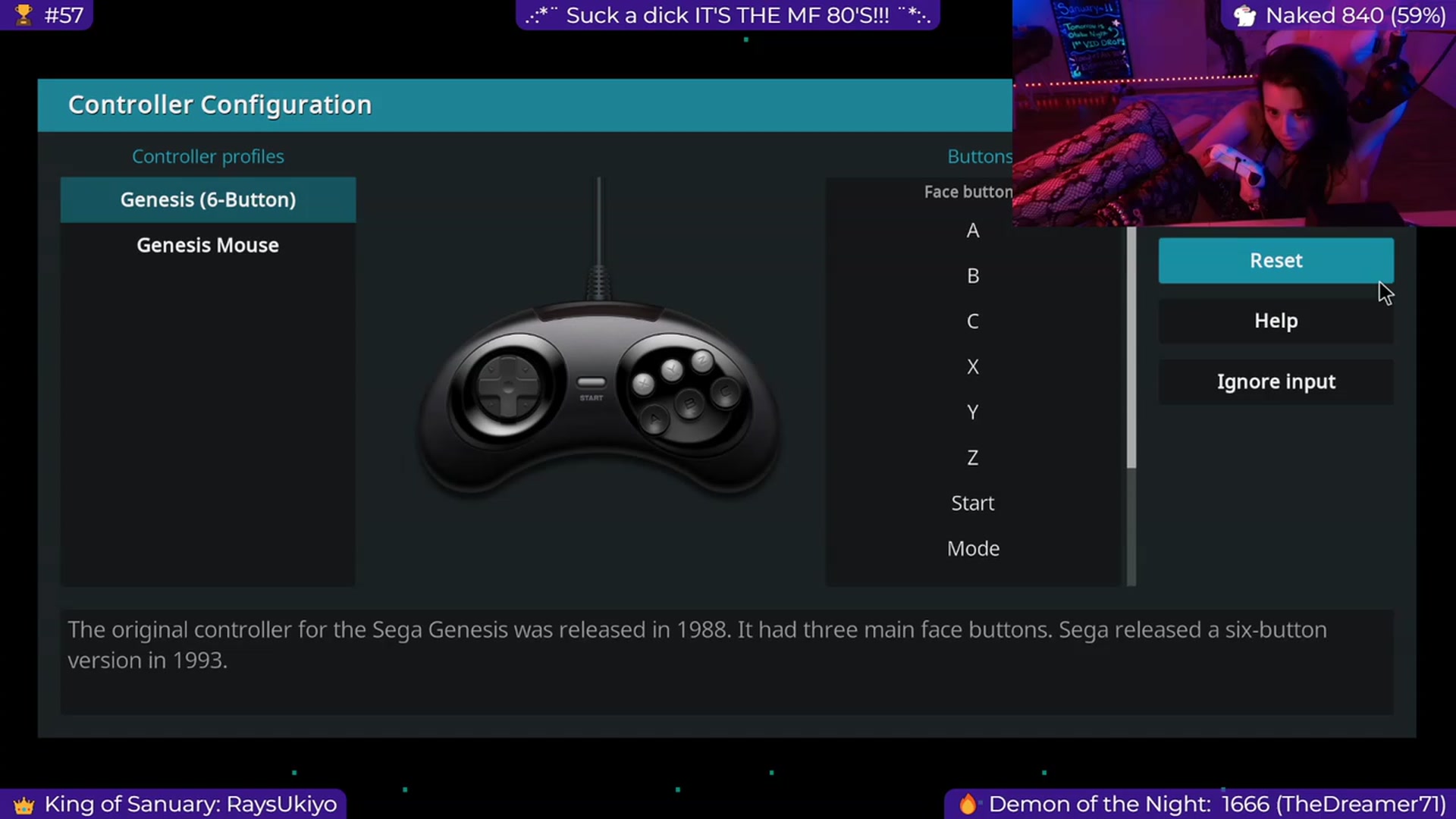The width and height of the screenshot is (1456, 819).
Task: Map the Z face button
Action: click(973, 458)
